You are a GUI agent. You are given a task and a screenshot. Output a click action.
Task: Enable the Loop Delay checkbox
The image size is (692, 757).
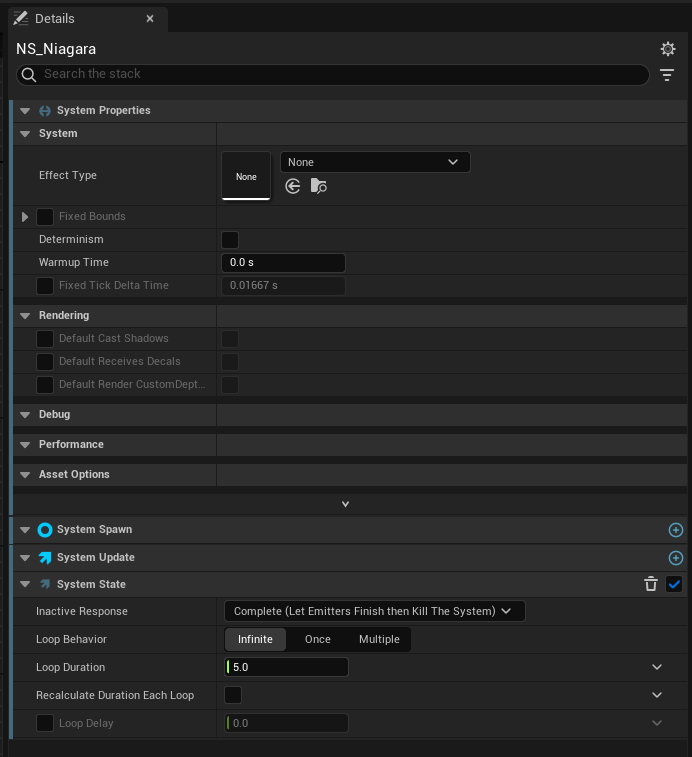[45, 723]
